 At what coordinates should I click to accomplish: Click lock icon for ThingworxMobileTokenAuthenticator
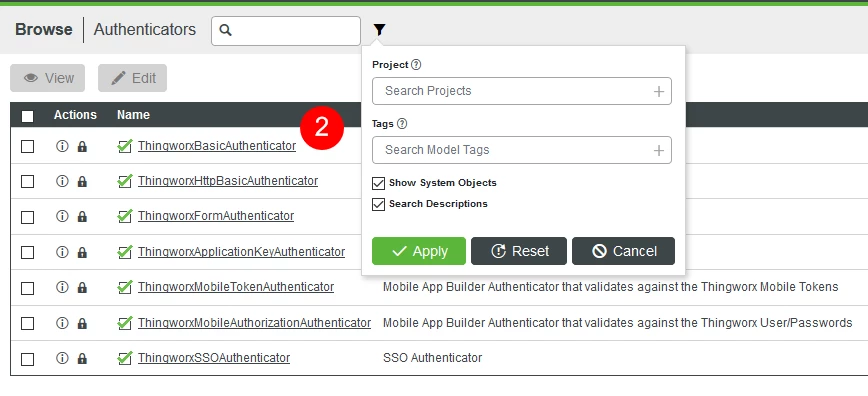82,288
